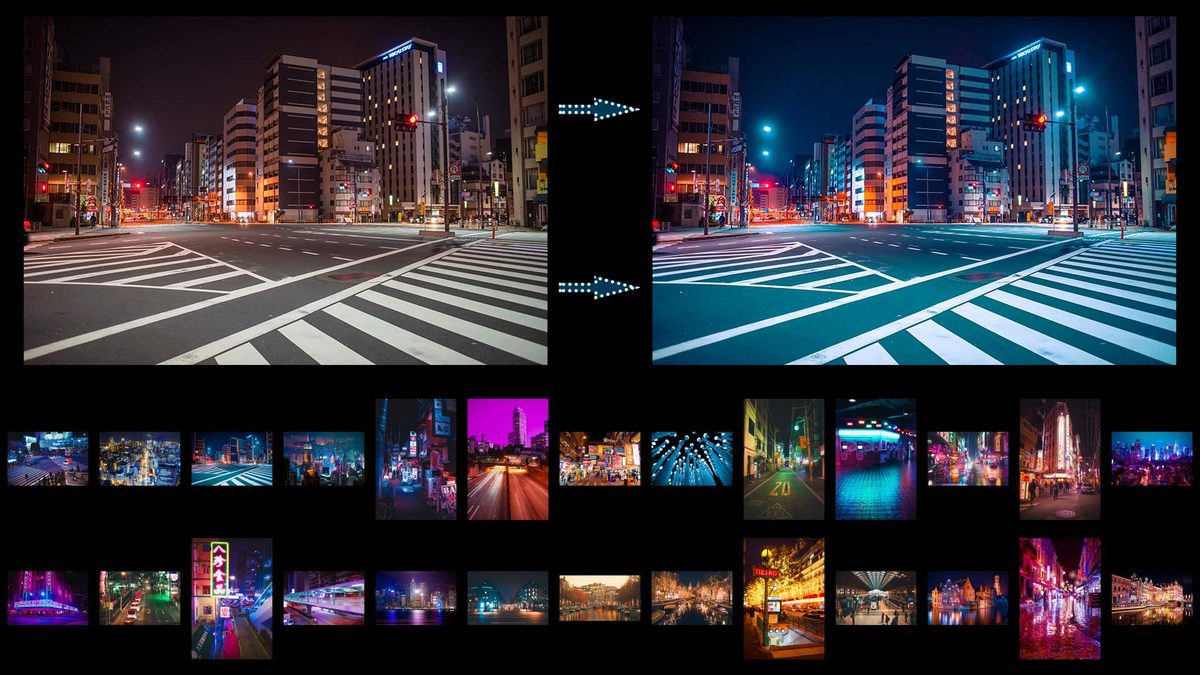Select the neon arcade blue tiled floor thumbnail

coord(876,459)
